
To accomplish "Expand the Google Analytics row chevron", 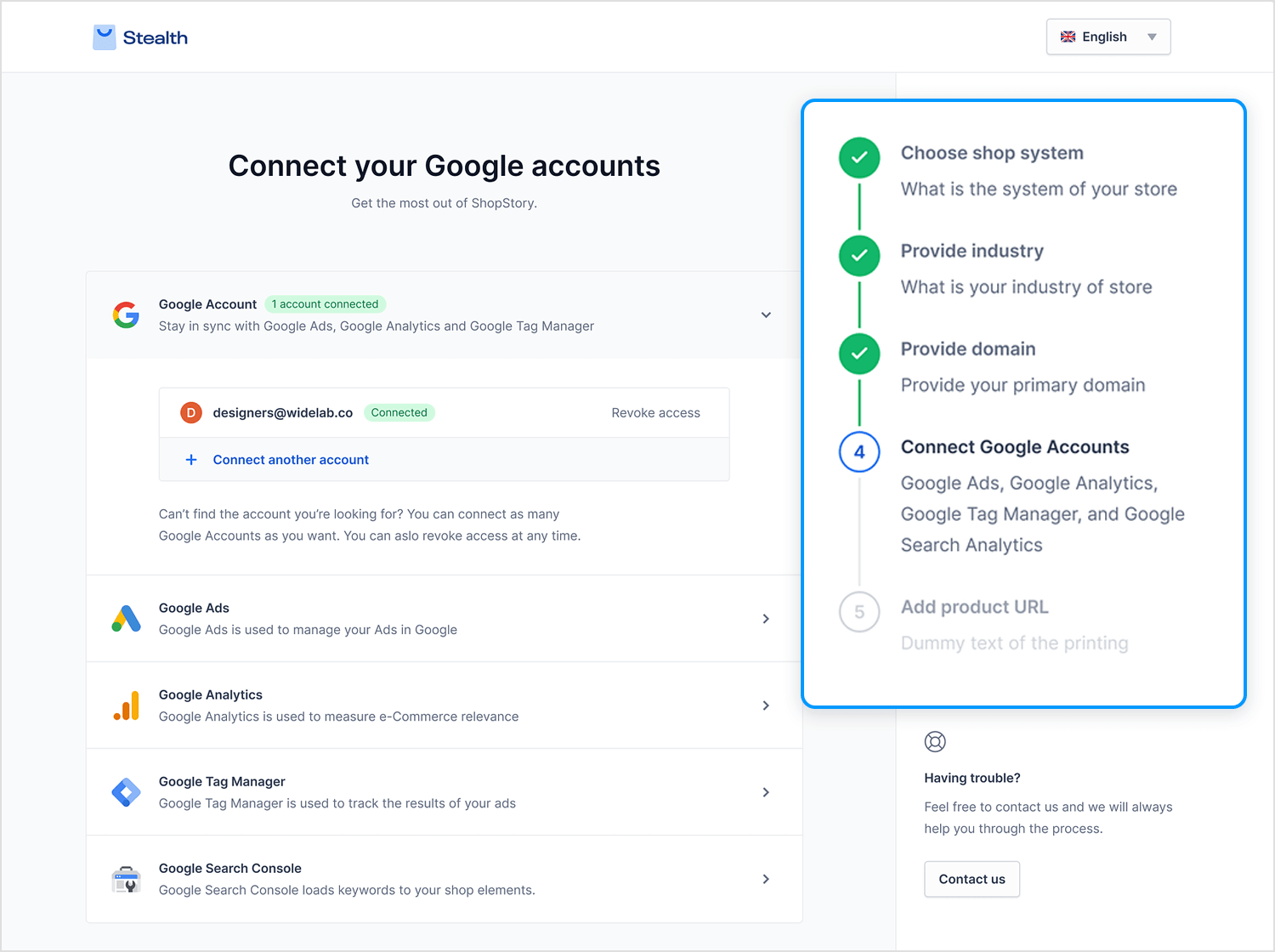I will [766, 705].
